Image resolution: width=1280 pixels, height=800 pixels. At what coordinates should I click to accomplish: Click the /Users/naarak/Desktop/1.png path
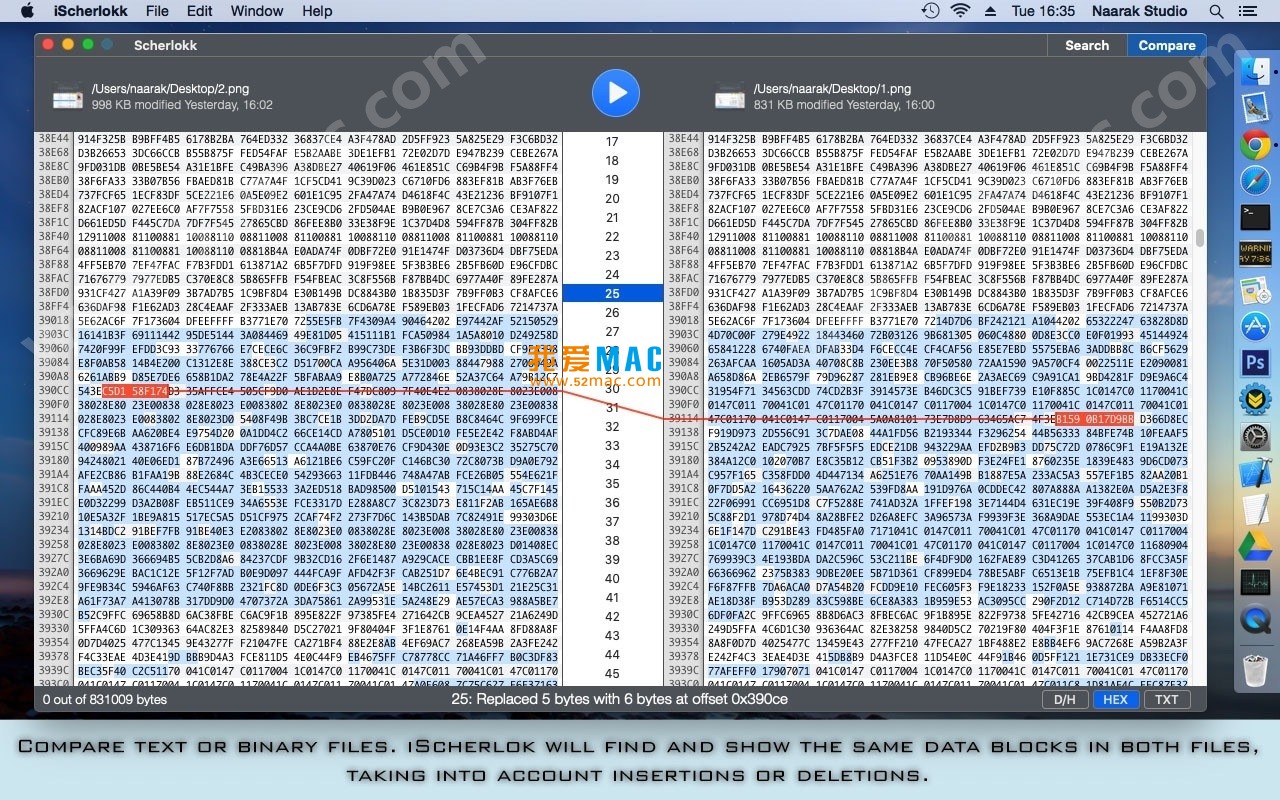(832, 88)
